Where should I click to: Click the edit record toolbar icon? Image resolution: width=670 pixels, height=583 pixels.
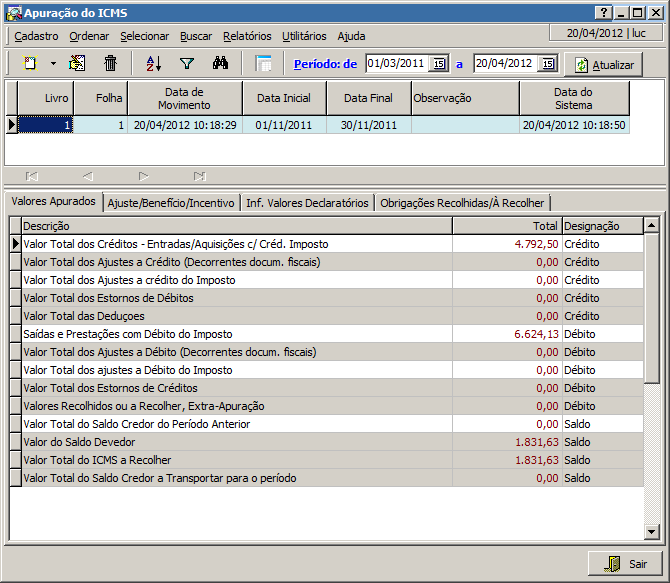77,63
